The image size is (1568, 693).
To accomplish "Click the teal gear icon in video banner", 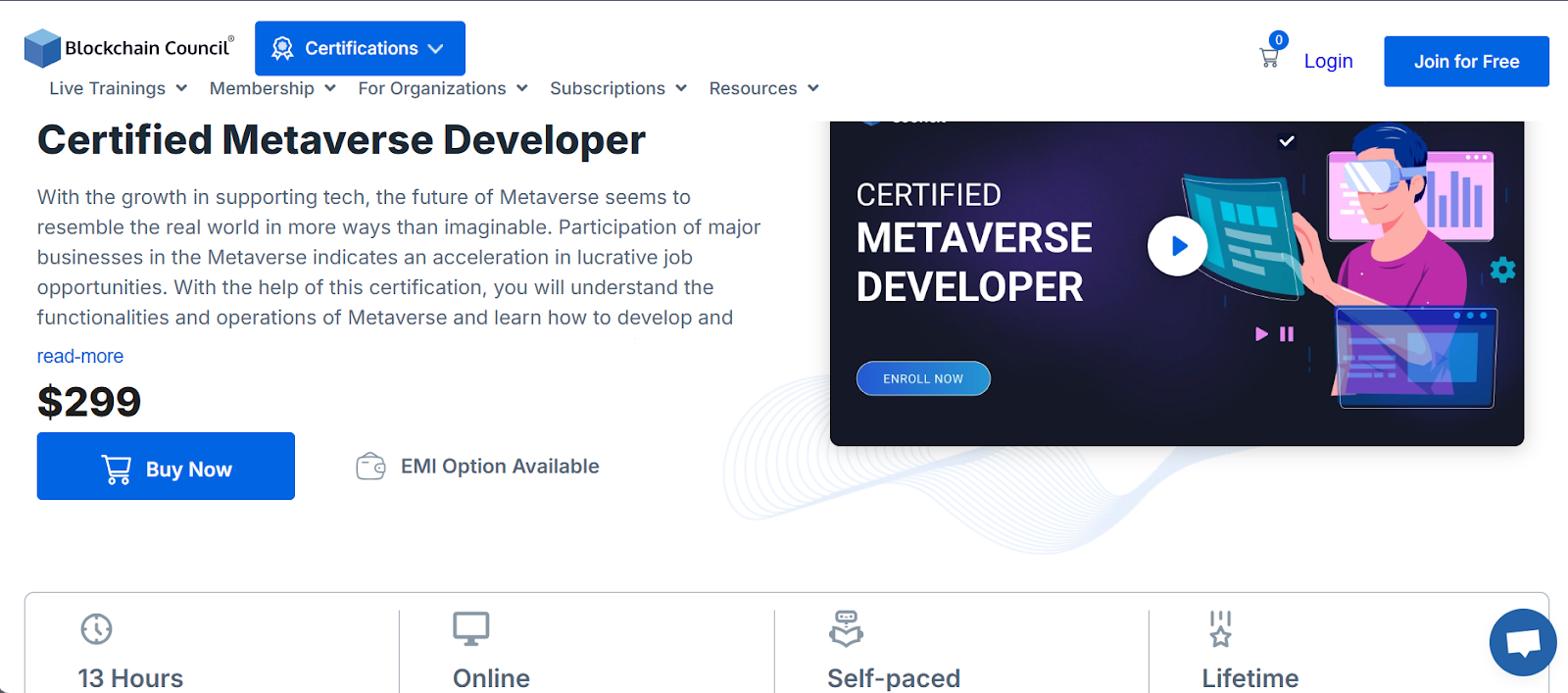I will [x=1502, y=270].
